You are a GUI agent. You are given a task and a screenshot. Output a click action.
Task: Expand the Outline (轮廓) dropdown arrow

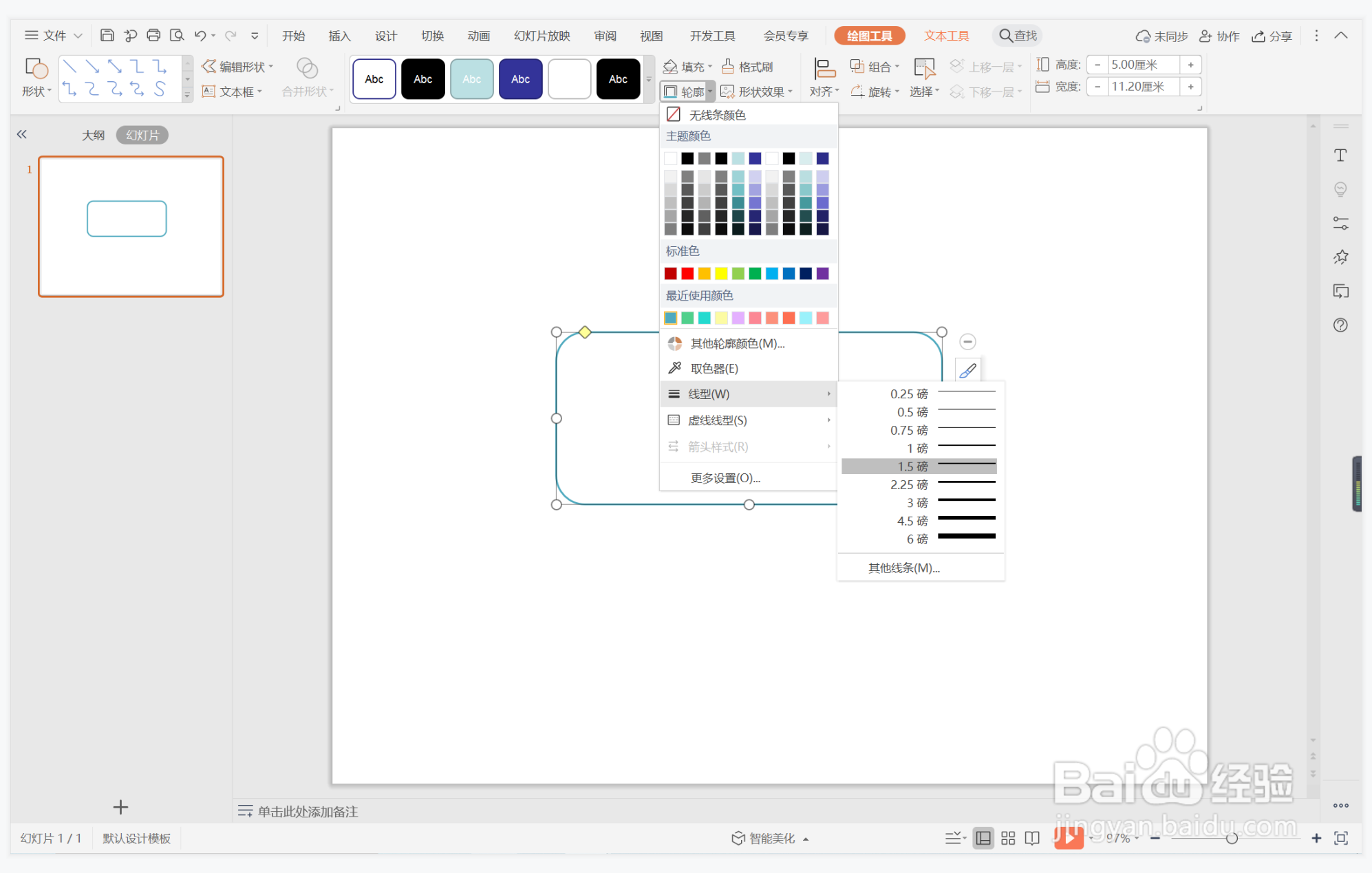coord(710,91)
